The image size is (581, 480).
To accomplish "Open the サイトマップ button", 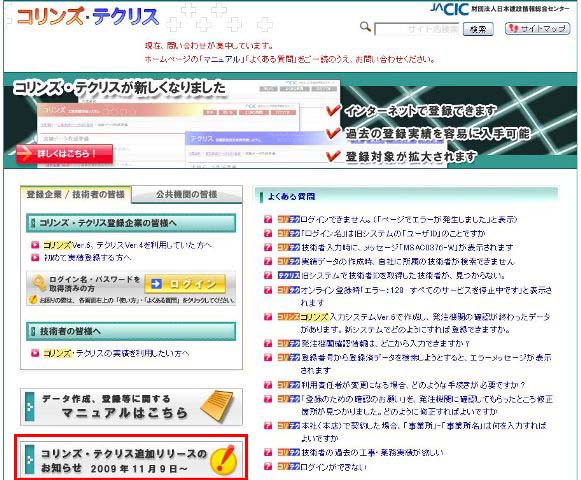I will [x=537, y=29].
